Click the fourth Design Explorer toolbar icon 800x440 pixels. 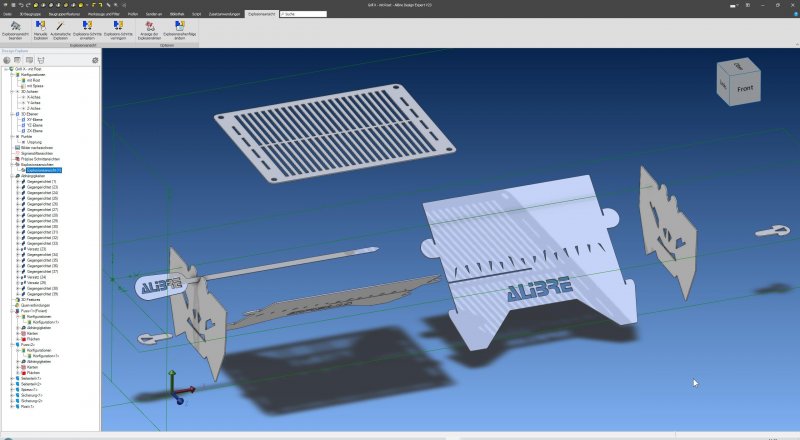tap(41, 60)
